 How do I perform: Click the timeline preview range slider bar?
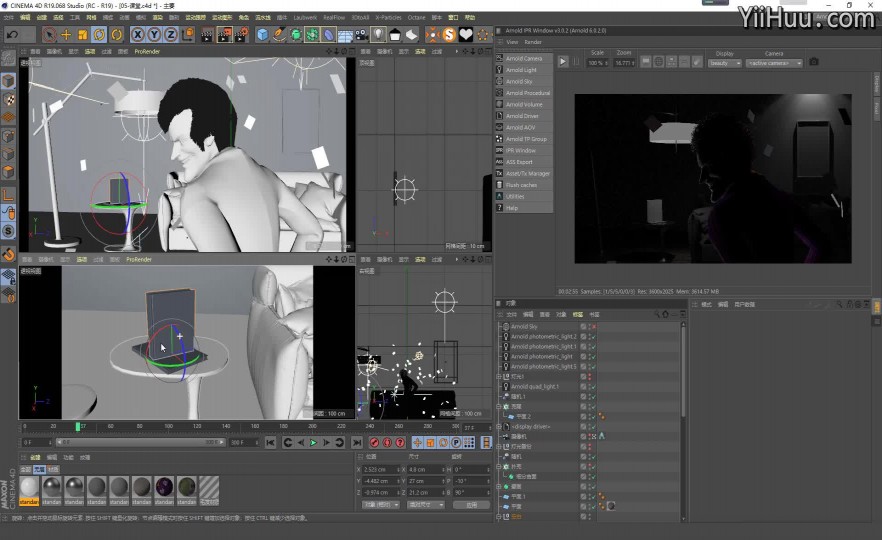[141, 443]
